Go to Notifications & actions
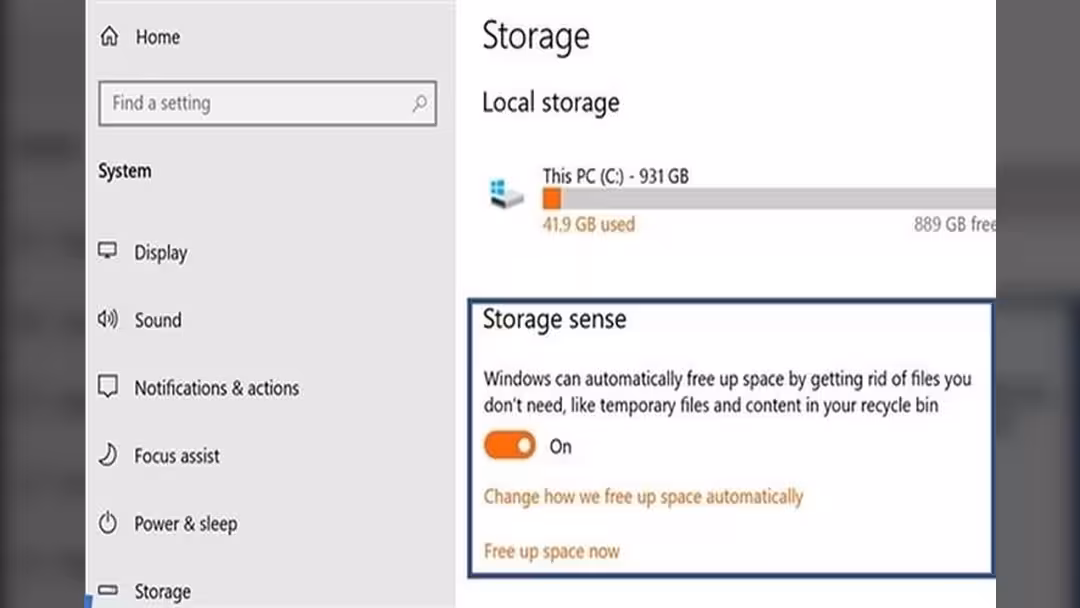Viewport: 1080px width, 608px height. click(216, 388)
